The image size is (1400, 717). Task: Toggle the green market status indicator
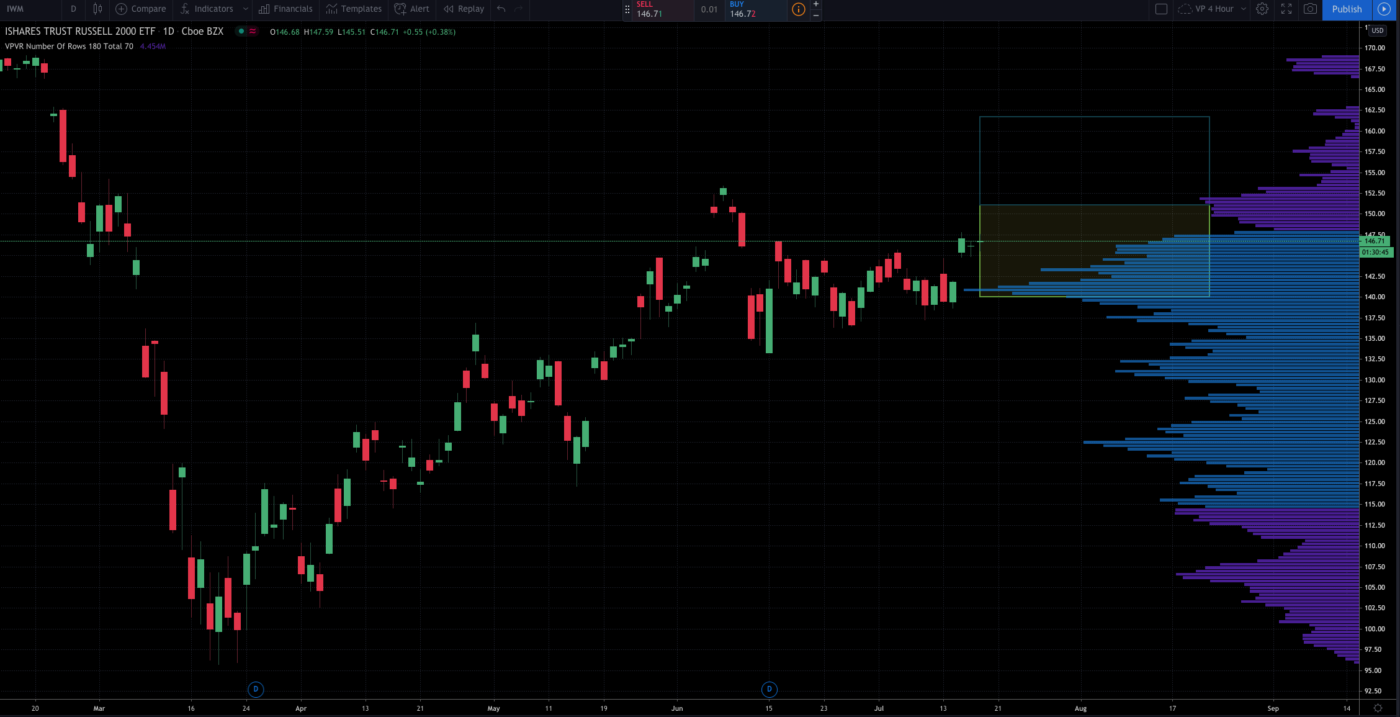click(240, 31)
